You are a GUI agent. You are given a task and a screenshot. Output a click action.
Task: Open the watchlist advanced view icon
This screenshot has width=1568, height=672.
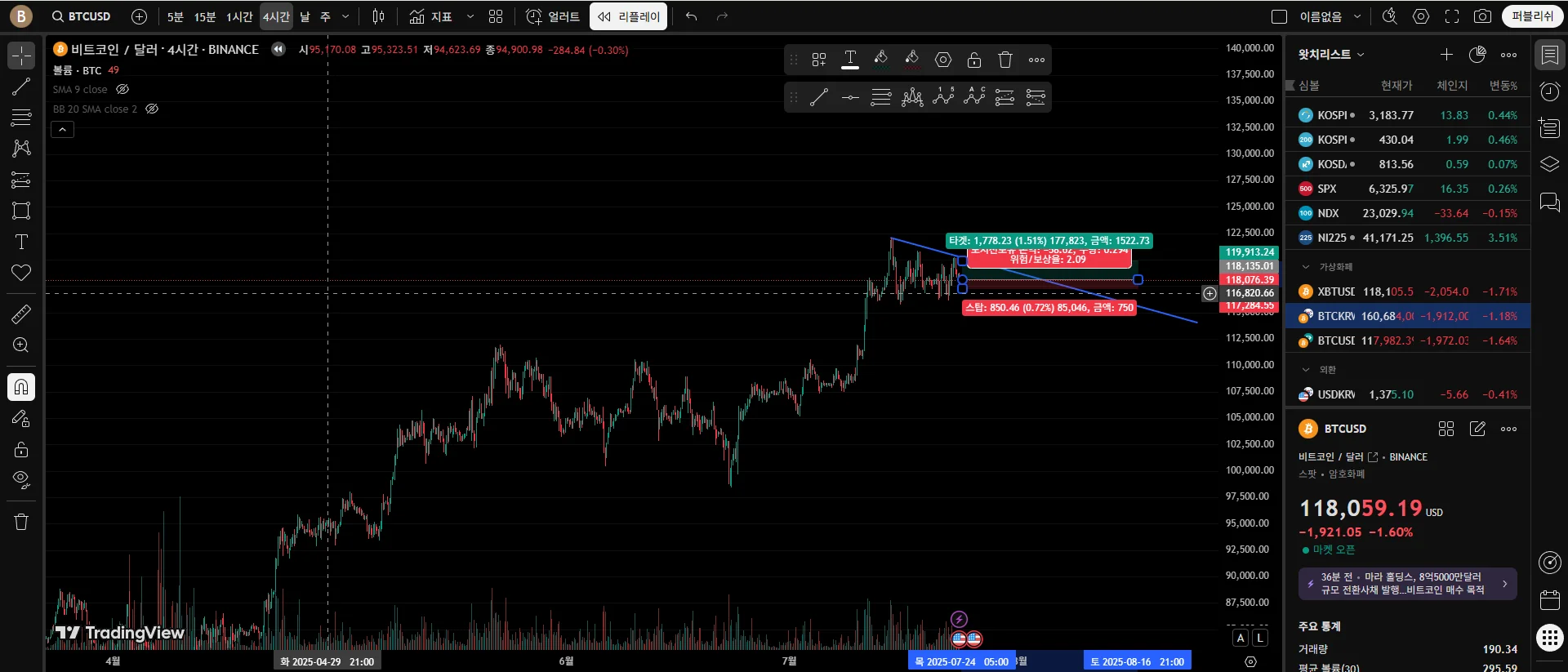coord(1477,55)
